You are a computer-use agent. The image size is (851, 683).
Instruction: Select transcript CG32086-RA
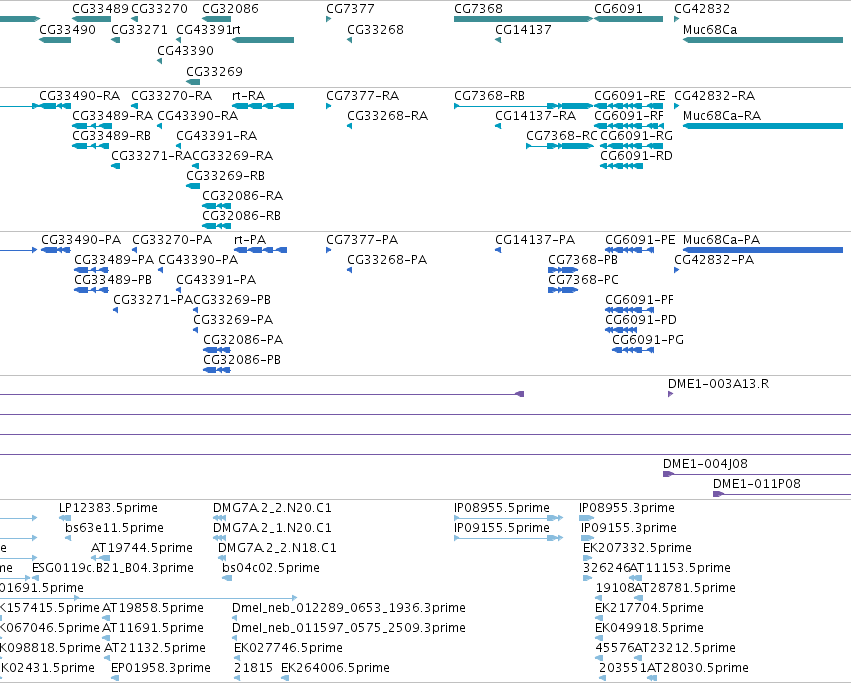pyautogui.click(x=243, y=196)
